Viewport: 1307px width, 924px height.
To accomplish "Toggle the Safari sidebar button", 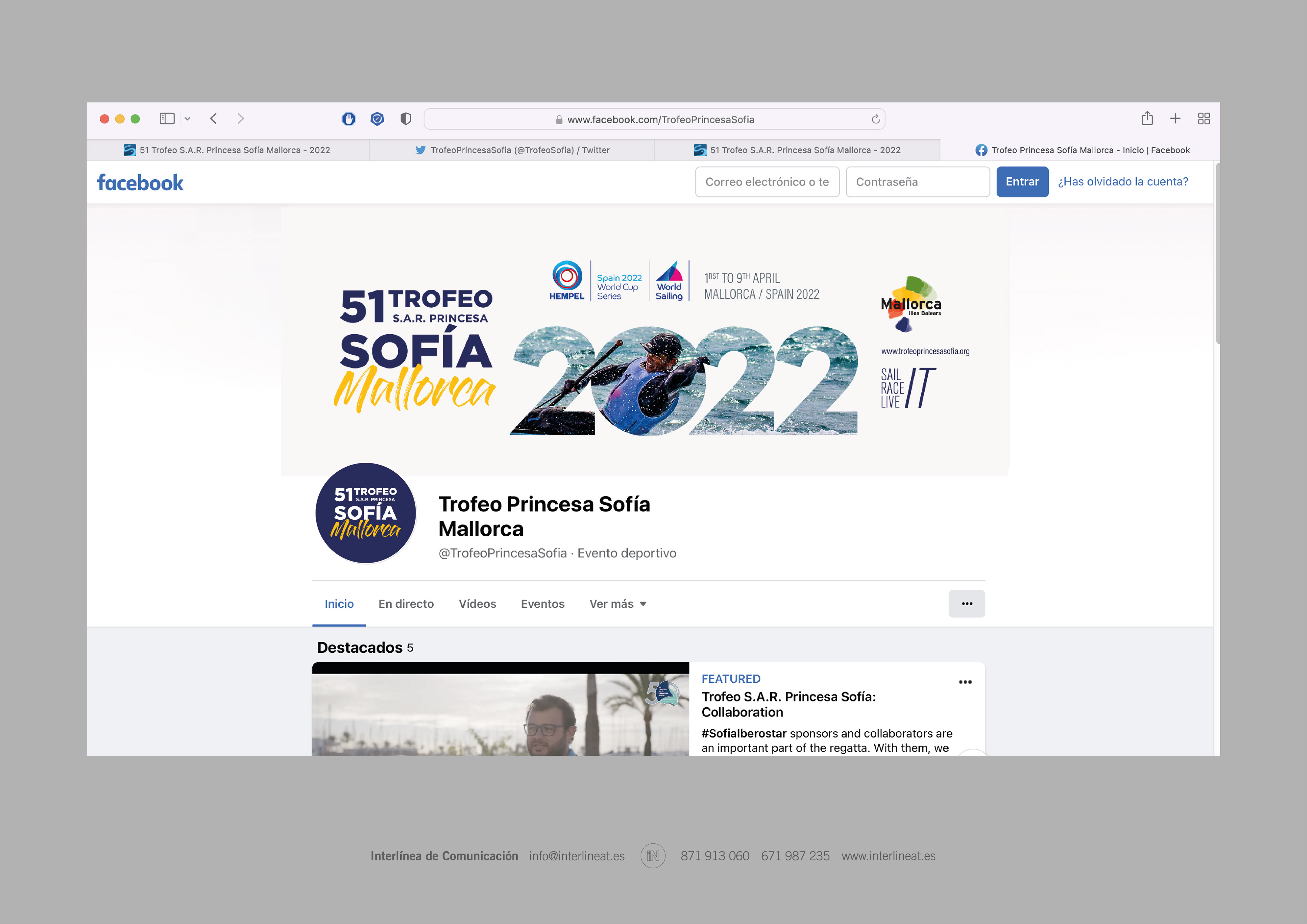I will (x=166, y=118).
